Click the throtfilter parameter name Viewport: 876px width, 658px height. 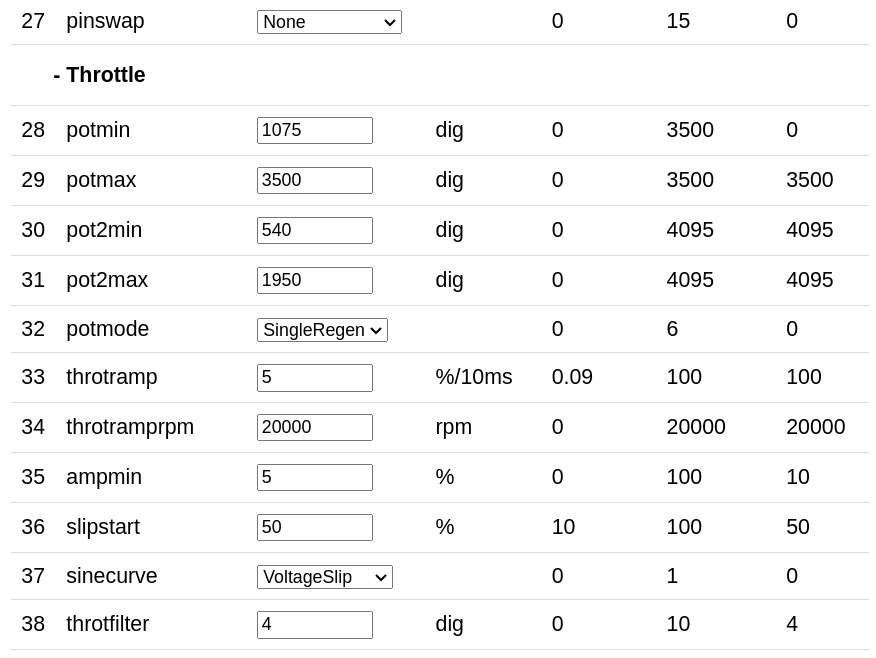pos(107,624)
